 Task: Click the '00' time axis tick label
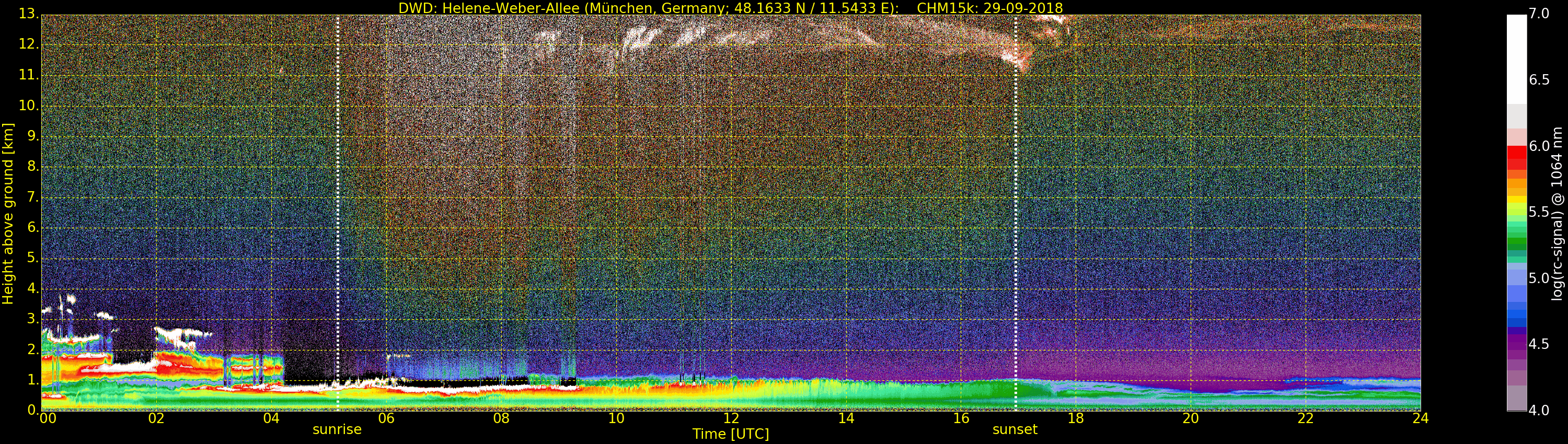point(48,418)
